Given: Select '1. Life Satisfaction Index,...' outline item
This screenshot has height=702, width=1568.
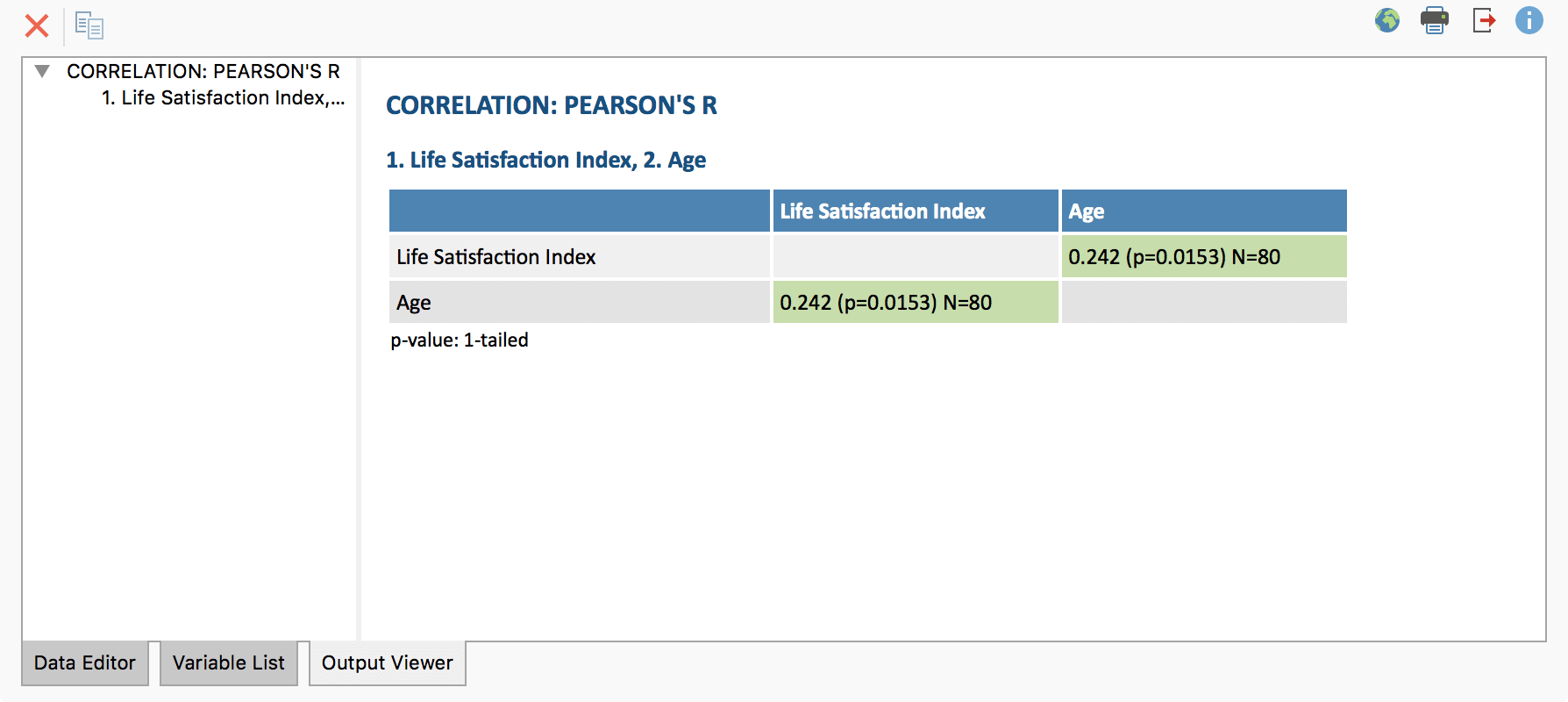Looking at the screenshot, I should pyautogui.click(x=224, y=97).
